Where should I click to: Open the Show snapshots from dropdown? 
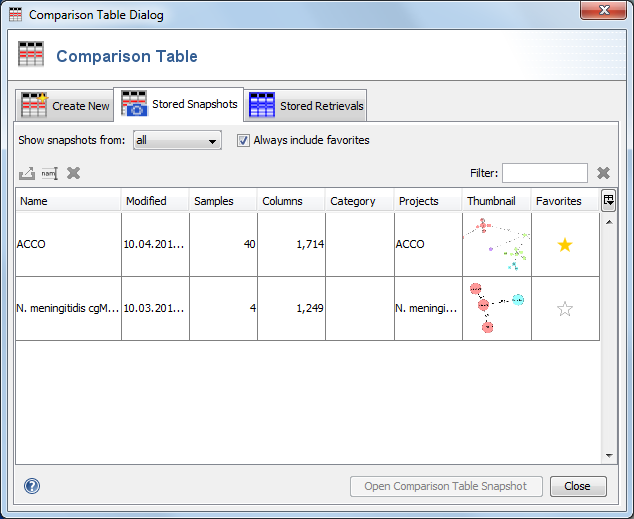(x=177, y=141)
